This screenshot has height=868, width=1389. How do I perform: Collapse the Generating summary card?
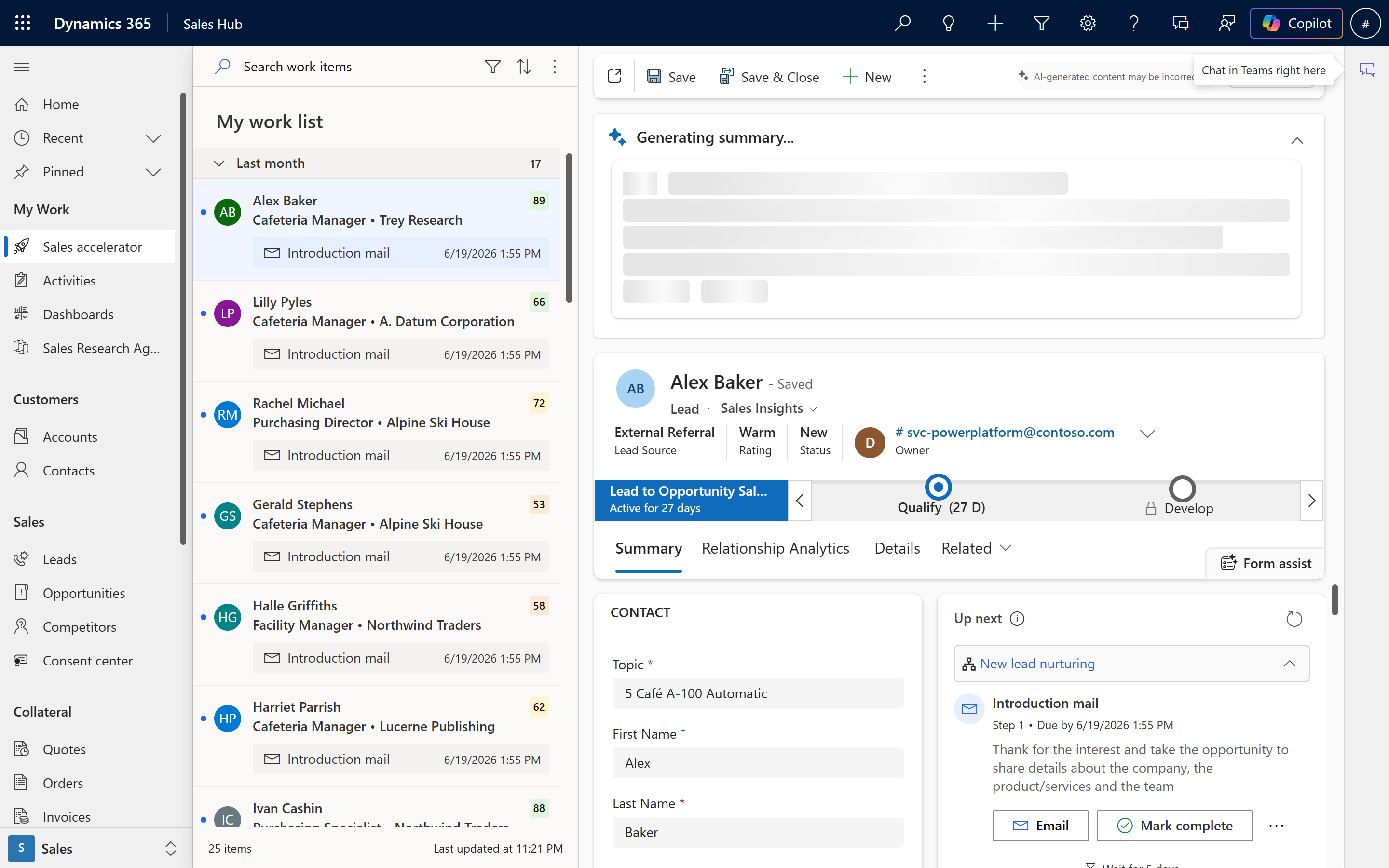(1297, 141)
